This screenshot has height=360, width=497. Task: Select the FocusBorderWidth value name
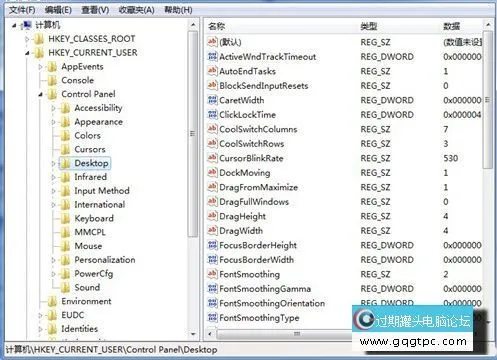(x=257, y=260)
